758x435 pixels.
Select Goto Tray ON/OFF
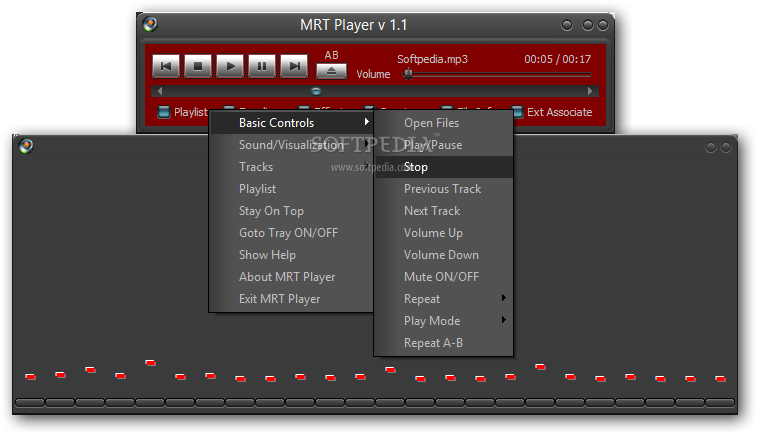pyautogui.click(x=291, y=232)
